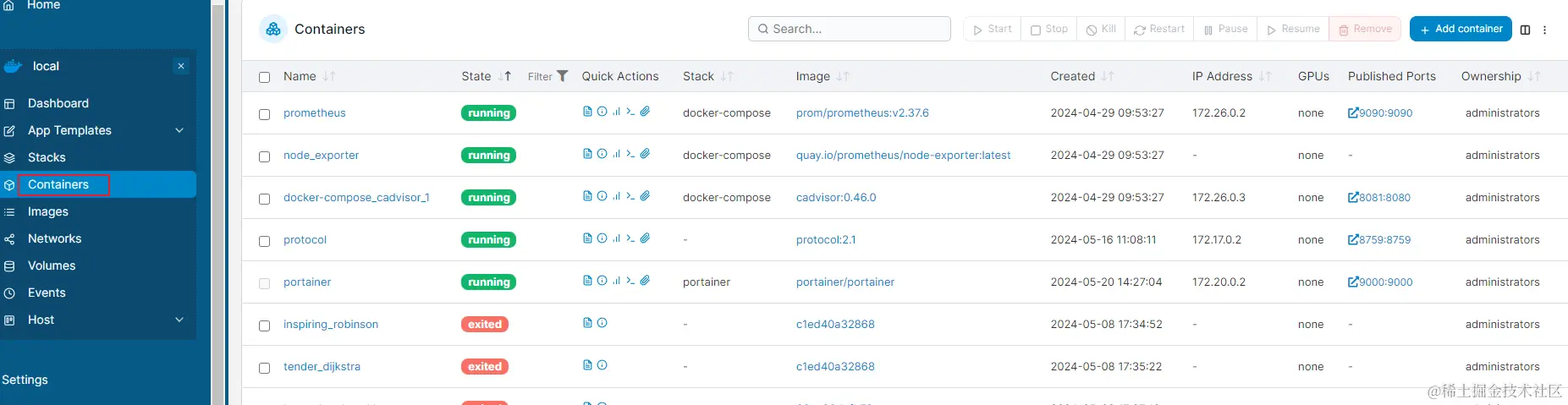Open the published port 9090:9090 link
This screenshot has height=405, width=1568.
(x=1380, y=113)
